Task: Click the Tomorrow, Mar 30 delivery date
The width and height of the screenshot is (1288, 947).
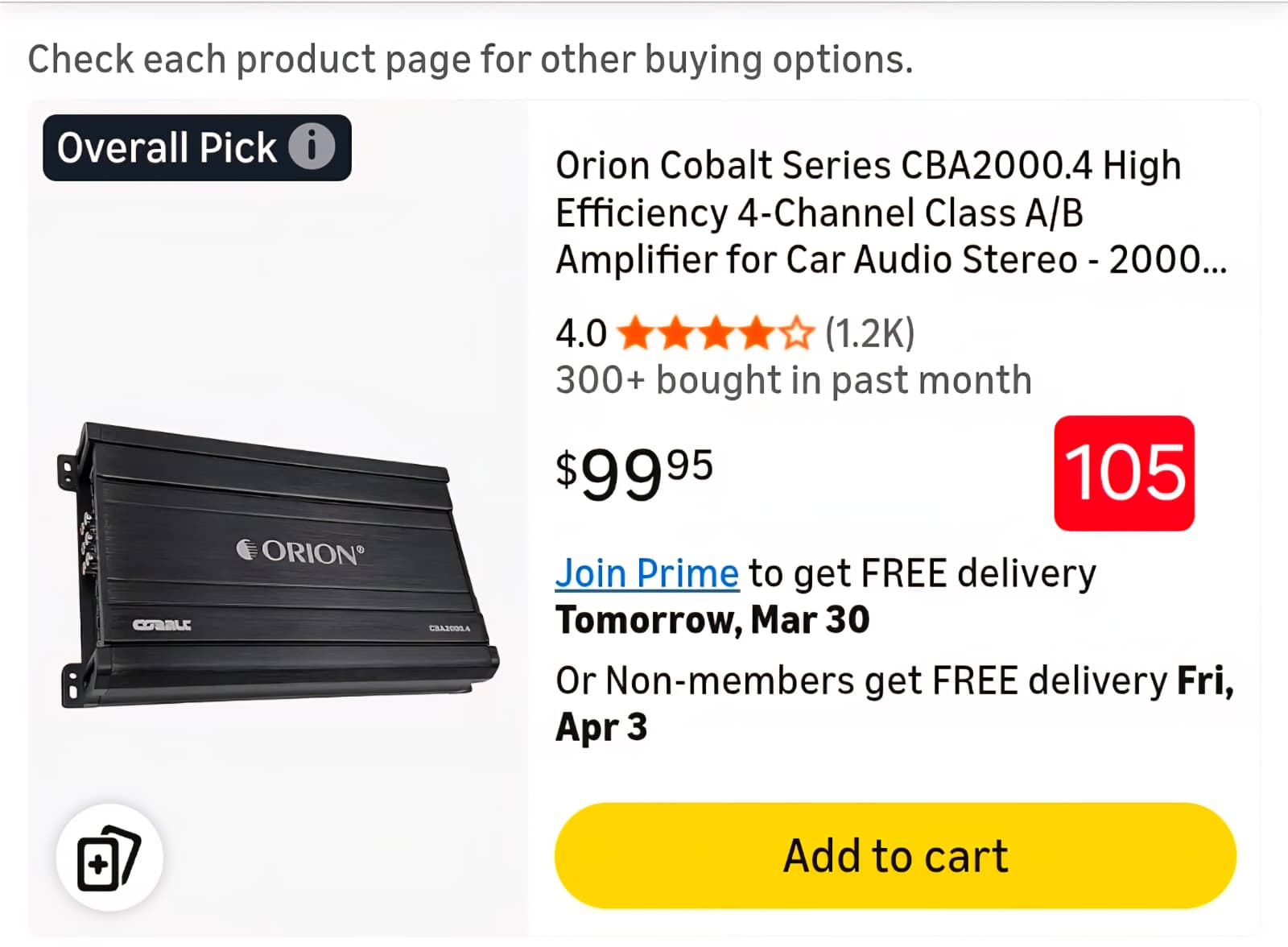Action: click(x=712, y=620)
